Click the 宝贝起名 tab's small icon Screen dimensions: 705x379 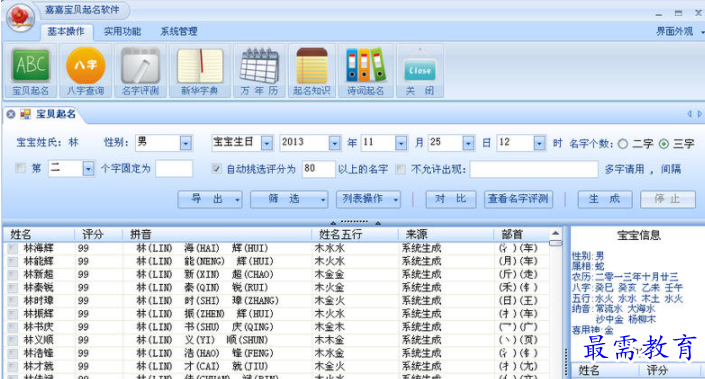25,114
